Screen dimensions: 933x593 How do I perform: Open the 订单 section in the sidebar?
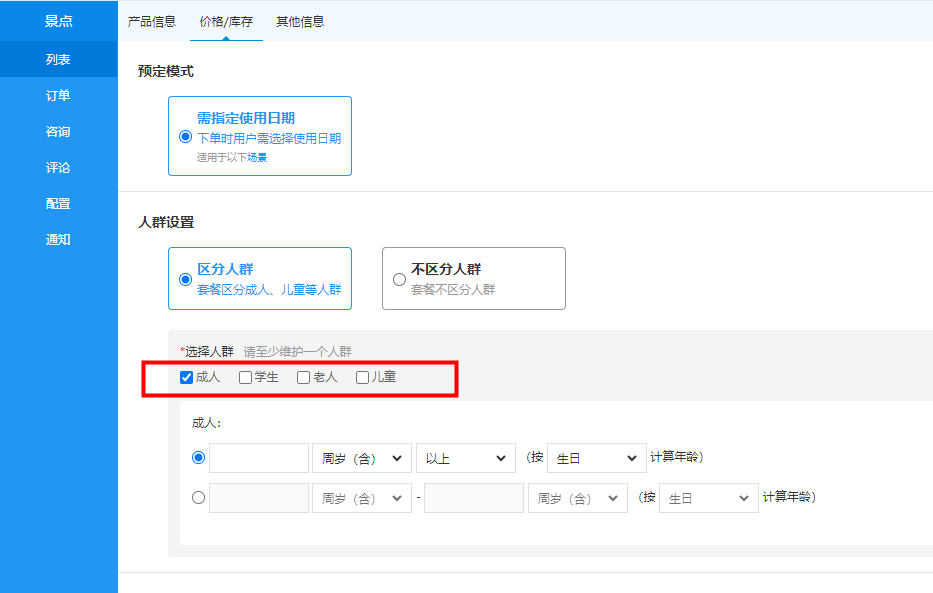(x=58, y=96)
